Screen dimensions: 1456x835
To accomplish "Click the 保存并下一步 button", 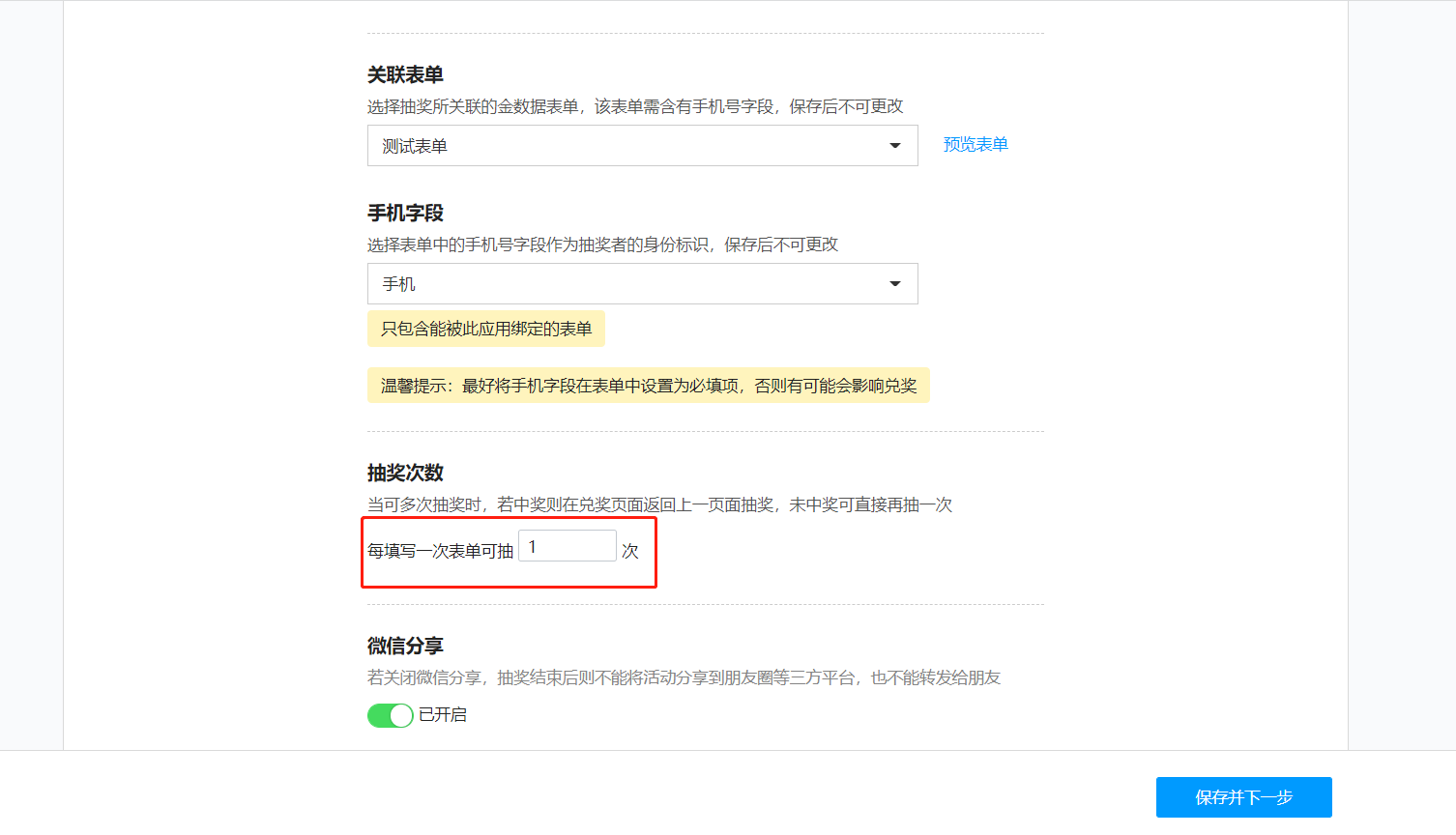I will pos(1243,797).
